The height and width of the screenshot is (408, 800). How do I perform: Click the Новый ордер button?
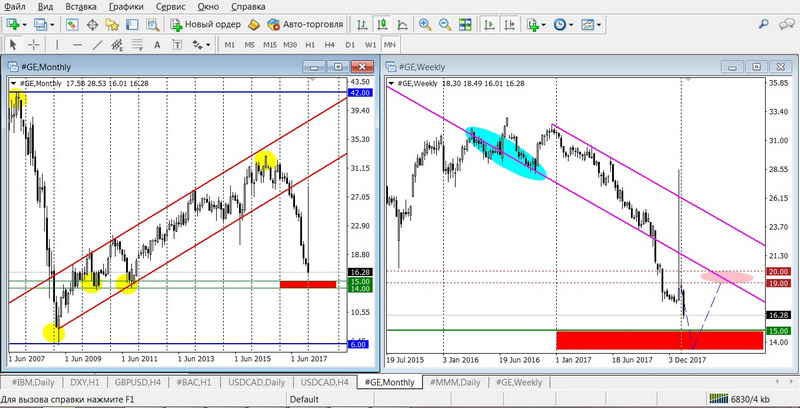point(203,24)
